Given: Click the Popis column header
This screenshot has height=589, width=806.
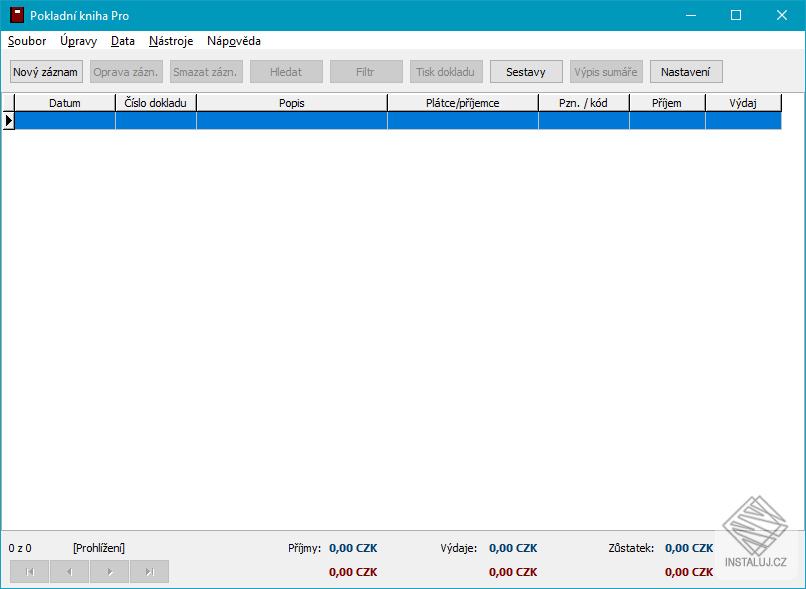Looking at the screenshot, I should pos(292,103).
